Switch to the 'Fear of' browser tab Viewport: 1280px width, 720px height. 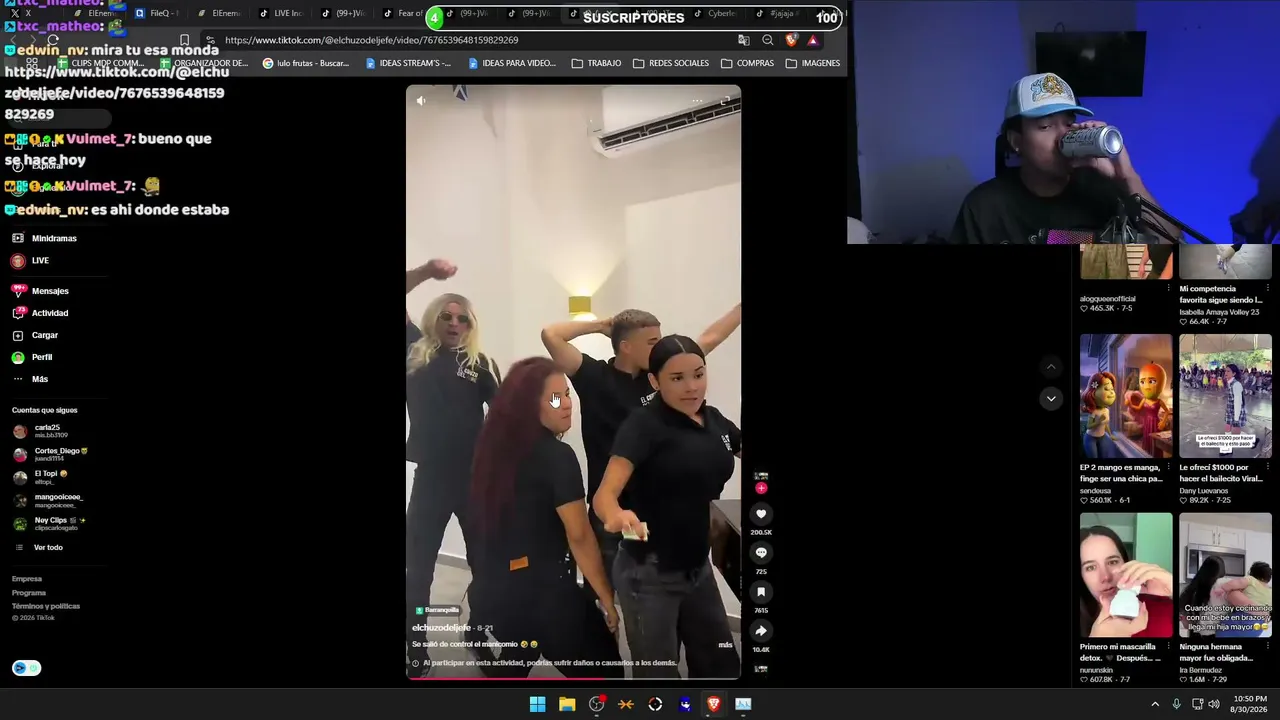tap(402, 14)
